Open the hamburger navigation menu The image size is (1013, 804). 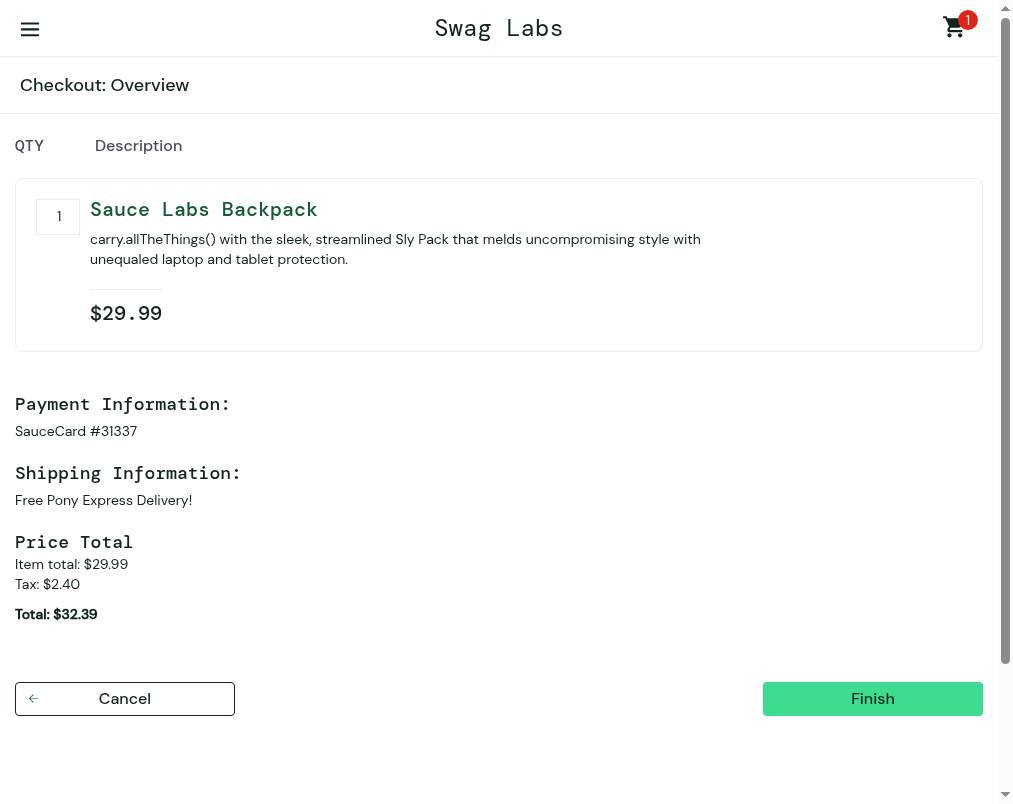(x=30, y=29)
